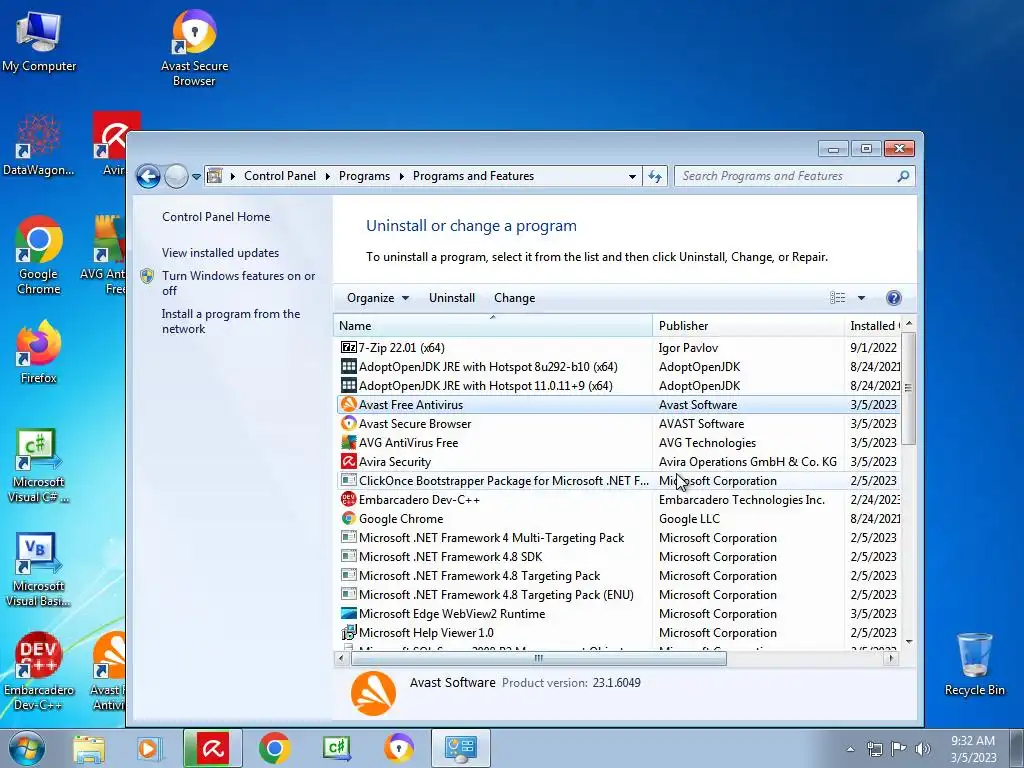Click the network tray icon
Viewport: 1024px width, 768px height.
(x=874, y=748)
